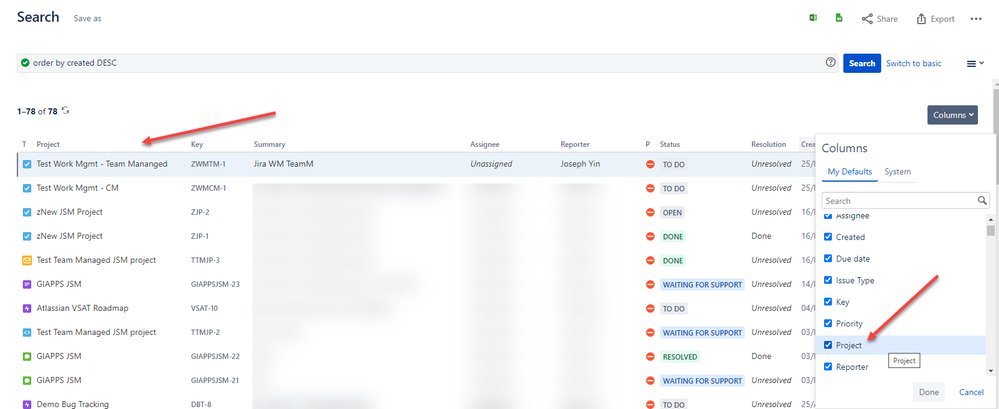
Task: Sort by Status column header
Action: click(670, 145)
